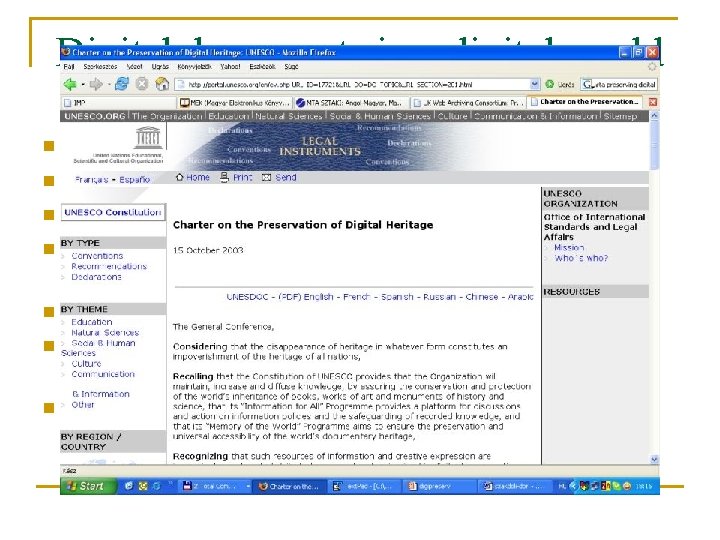Screen dimensions: 720x540
Task: Switch to the MTA SZTAKI Angol-Magyar tab
Action: click(351, 102)
